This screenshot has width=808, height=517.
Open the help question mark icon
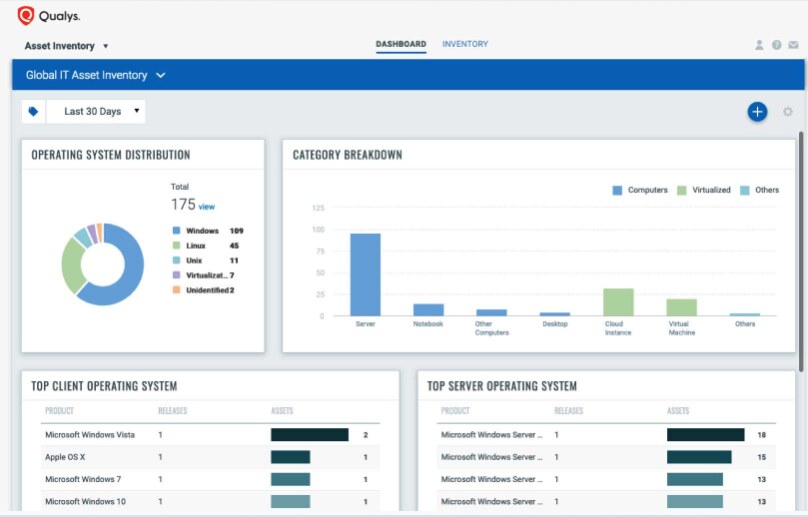tap(777, 45)
